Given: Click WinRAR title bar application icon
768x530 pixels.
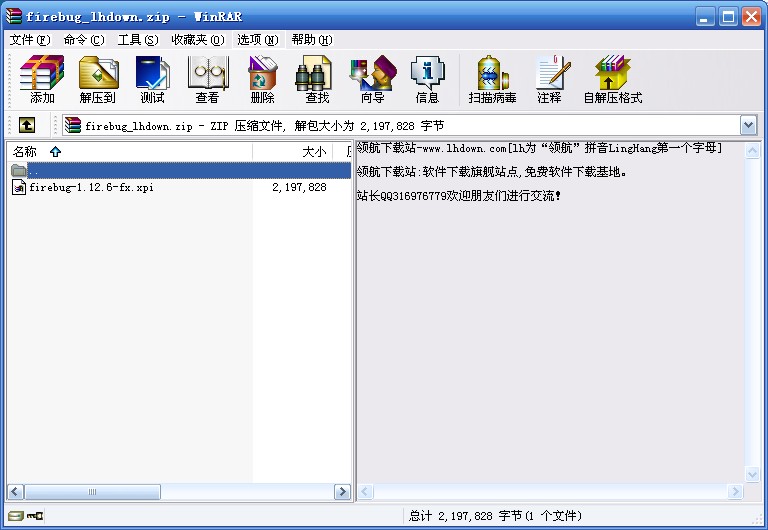Looking at the screenshot, I should (x=13, y=17).
